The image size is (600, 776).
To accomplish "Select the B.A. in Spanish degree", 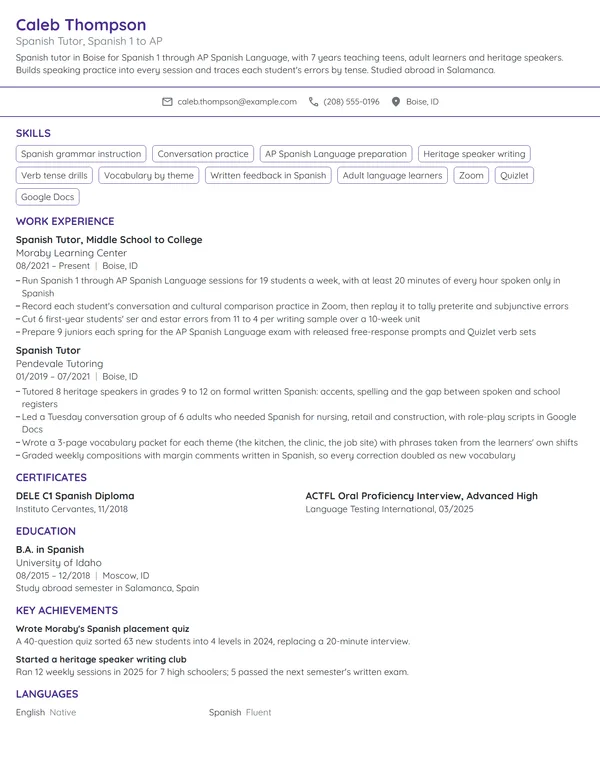I will click(x=50, y=549).
